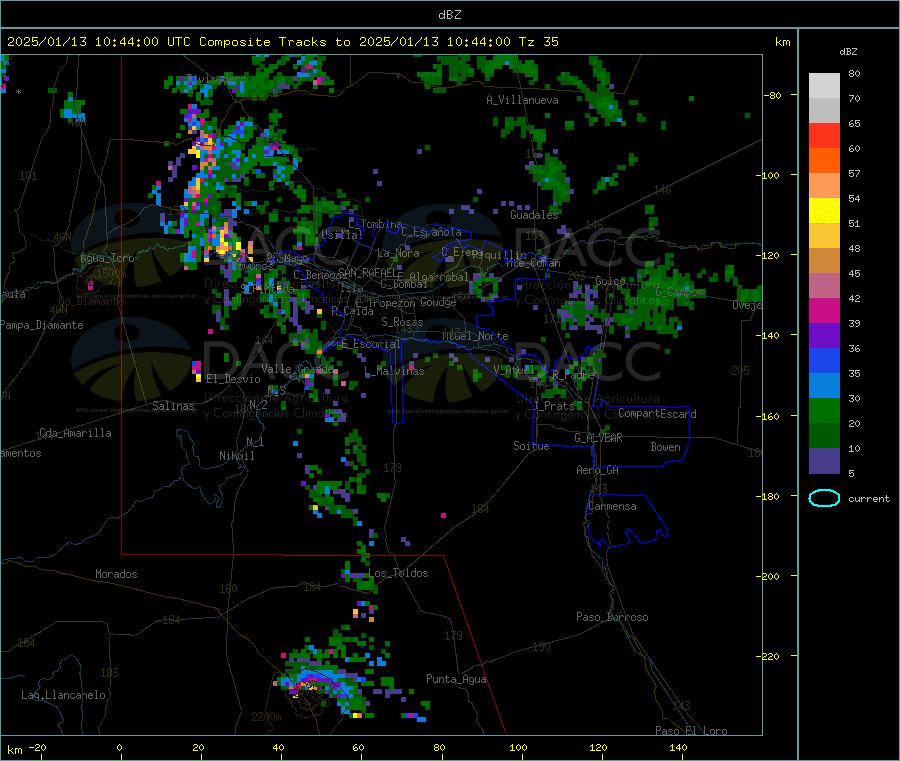Pick the slate 5–10 dBZ legend swatch
The image size is (900, 761).
(x=824, y=461)
